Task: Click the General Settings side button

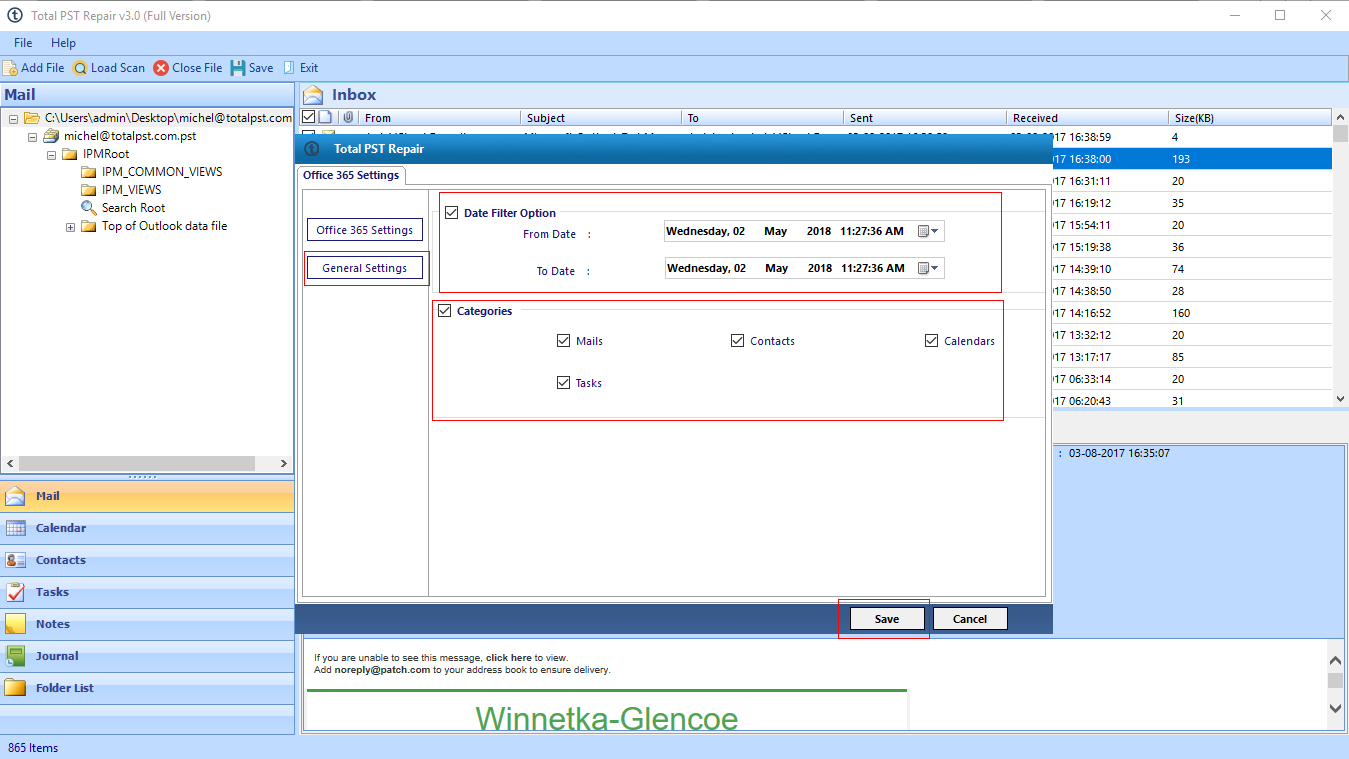Action: (x=365, y=268)
